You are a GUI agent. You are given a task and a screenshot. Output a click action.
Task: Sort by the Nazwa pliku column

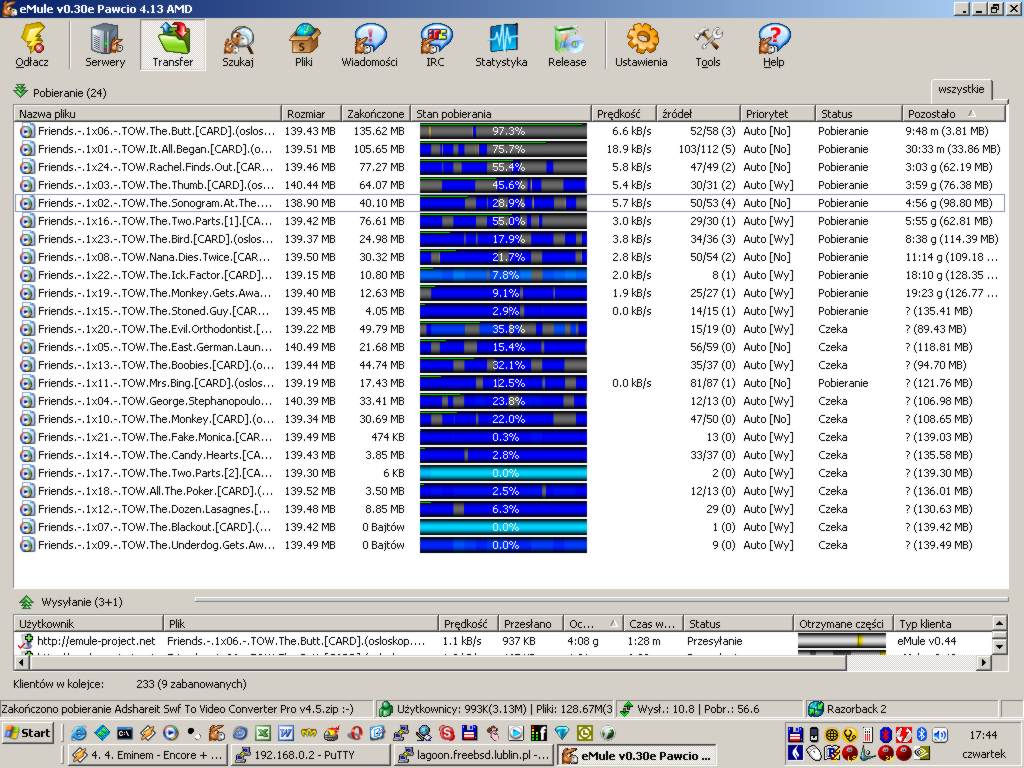(147, 114)
